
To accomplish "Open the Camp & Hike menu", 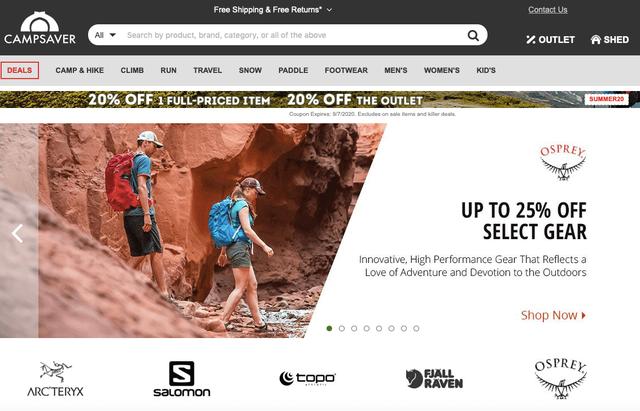I will [x=80, y=70].
